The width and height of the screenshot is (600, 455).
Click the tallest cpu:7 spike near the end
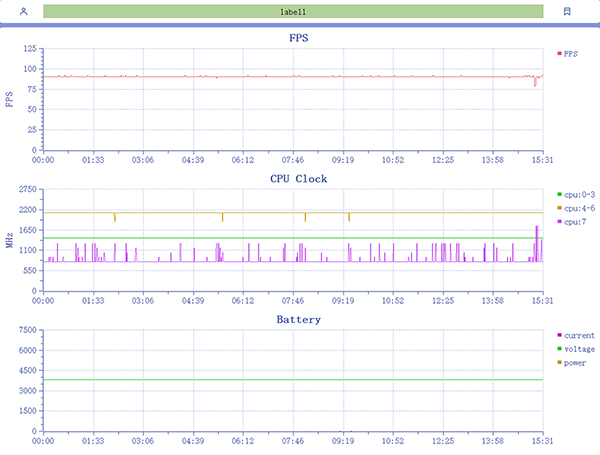tap(537, 228)
